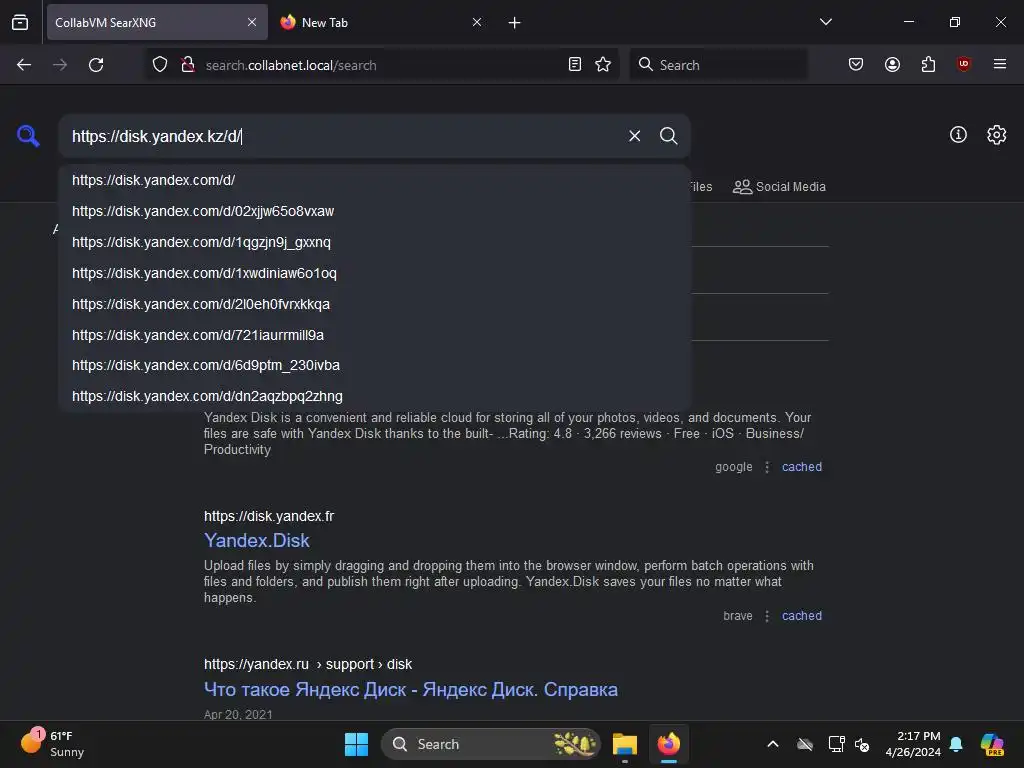1024x768 pixels.
Task: Switch to the CollabVM SearXNG tab
Action: [x=157, y=22]
